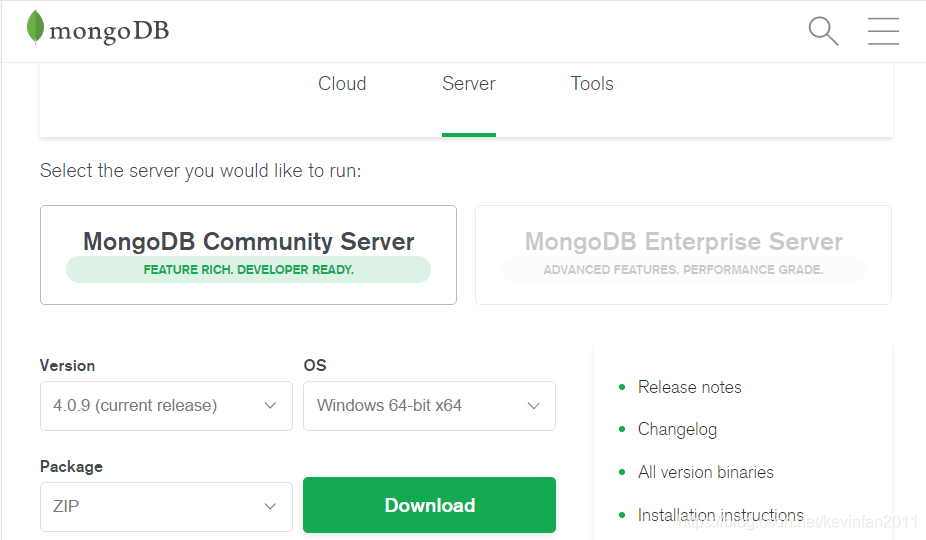The image size is (926, 540).
Task: Open the Package dropdown showing ZIP
Action: 166,507
